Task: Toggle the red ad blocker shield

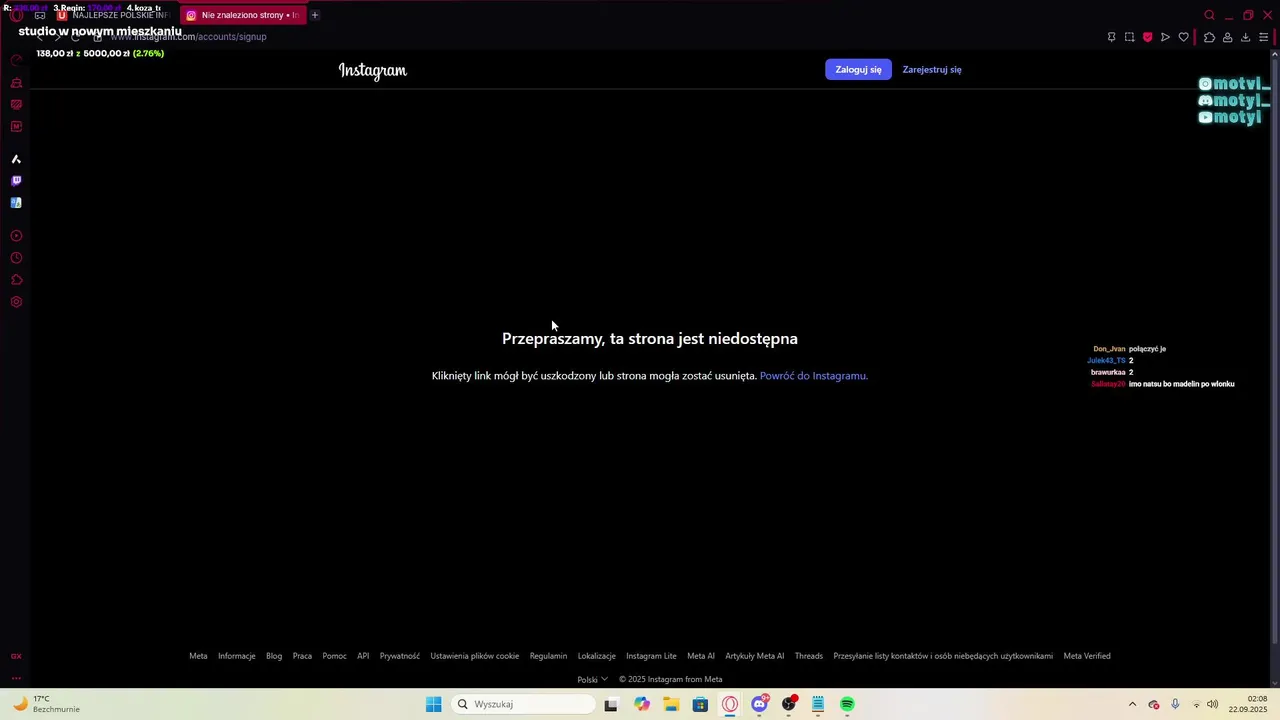Action: tap(1147, 37)
